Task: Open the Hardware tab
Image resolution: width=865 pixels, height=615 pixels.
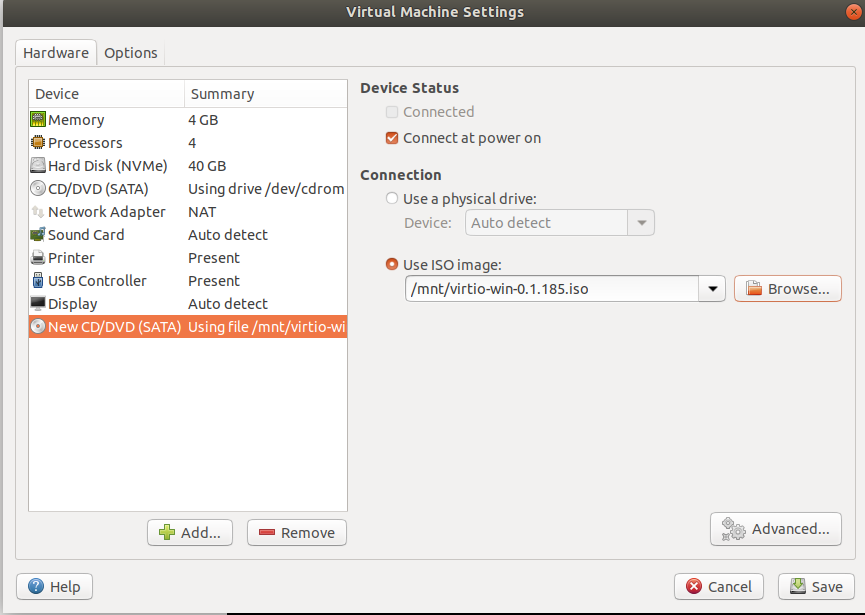Action: point(56,53)
